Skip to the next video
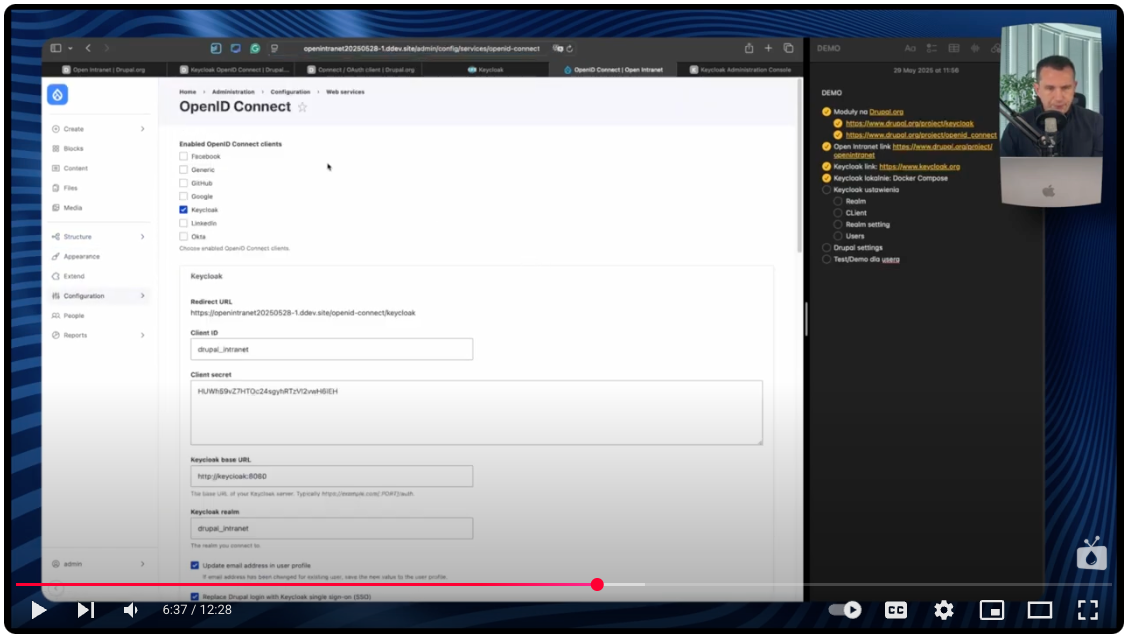1129x639 pixels. [86, 610]
